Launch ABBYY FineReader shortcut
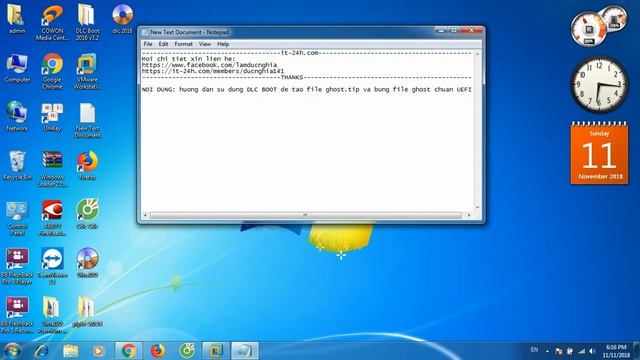This screenshot has width=640, height=360. click(52, 218)
